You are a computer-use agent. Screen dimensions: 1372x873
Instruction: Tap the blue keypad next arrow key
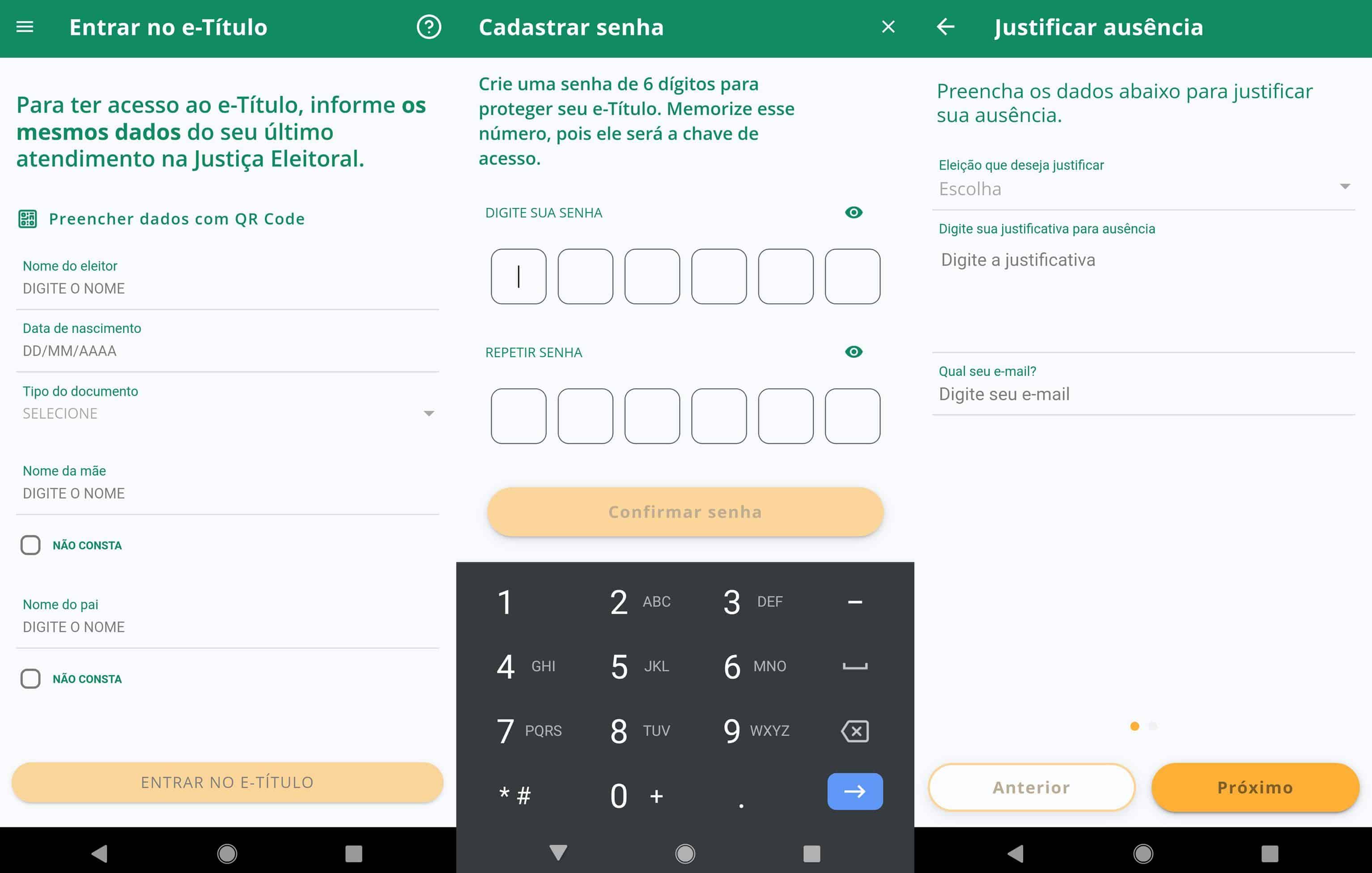point(855,792)
